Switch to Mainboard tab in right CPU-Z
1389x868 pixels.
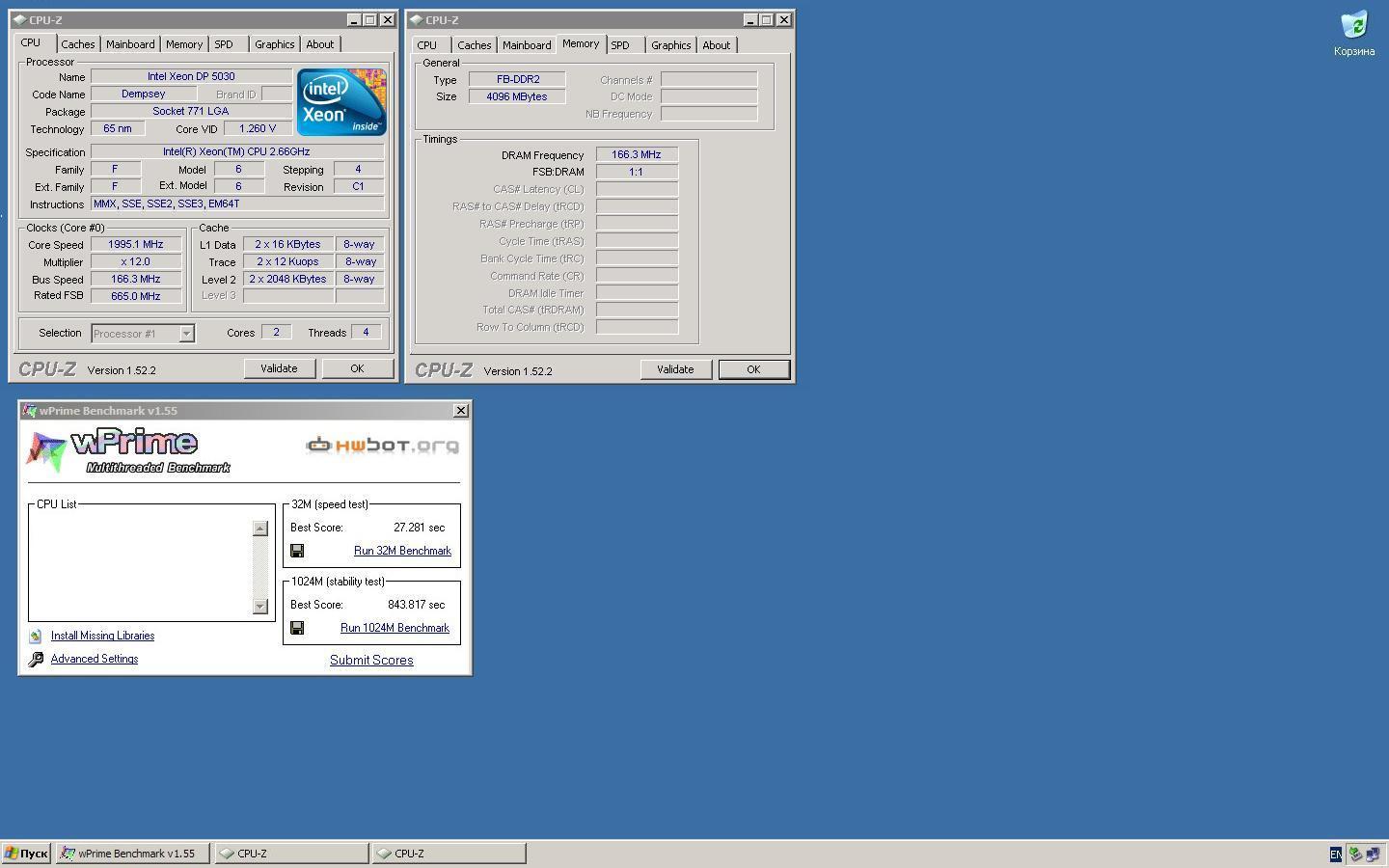coord(527,45)
